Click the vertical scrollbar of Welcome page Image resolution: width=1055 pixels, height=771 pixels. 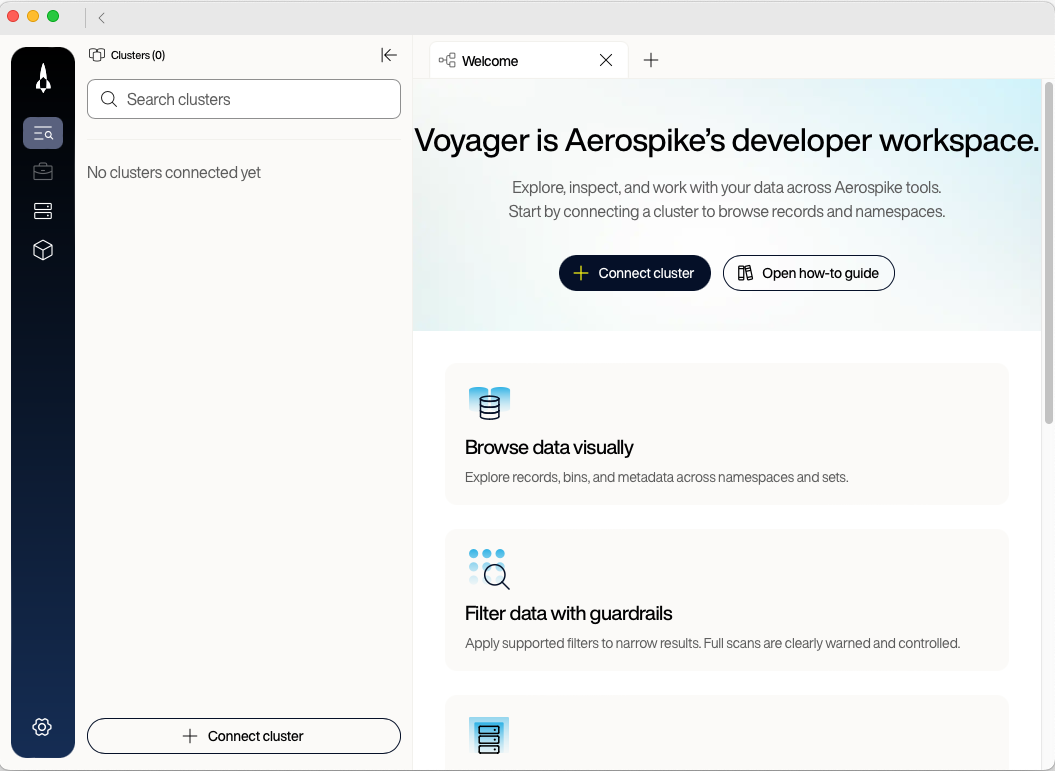(x=1048, y=253)
